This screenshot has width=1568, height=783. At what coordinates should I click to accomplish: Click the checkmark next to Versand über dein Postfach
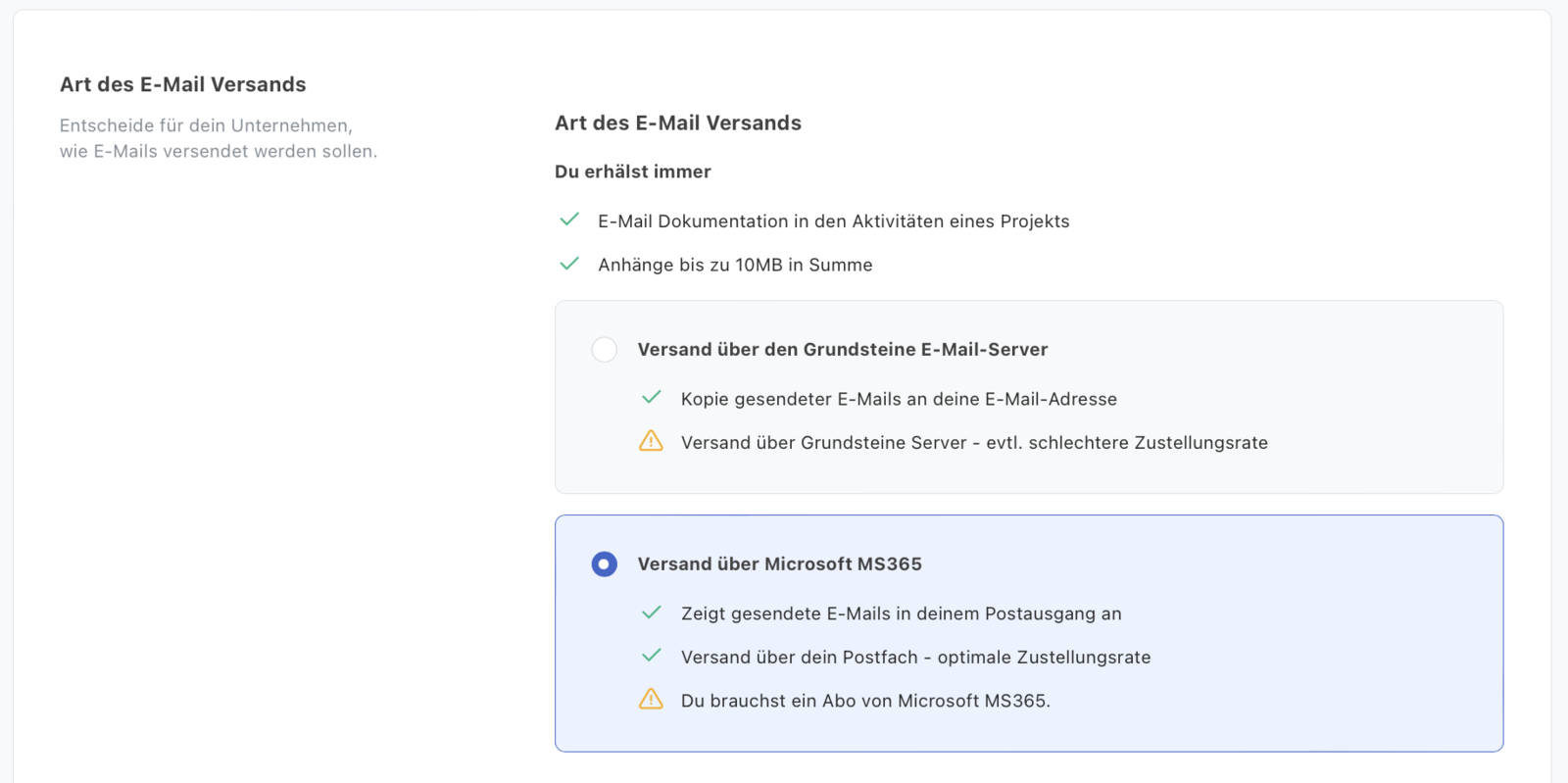pyautogui.click(x=651, y=656)
